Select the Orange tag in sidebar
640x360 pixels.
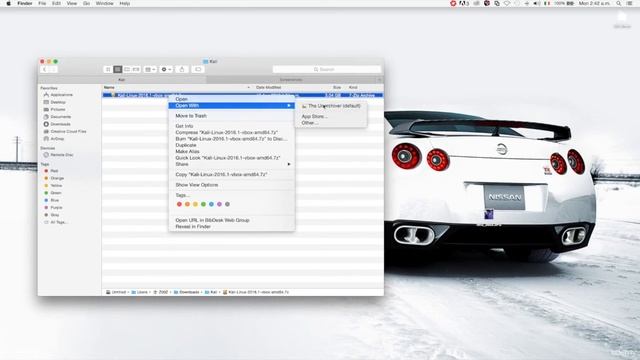(57, 178)
